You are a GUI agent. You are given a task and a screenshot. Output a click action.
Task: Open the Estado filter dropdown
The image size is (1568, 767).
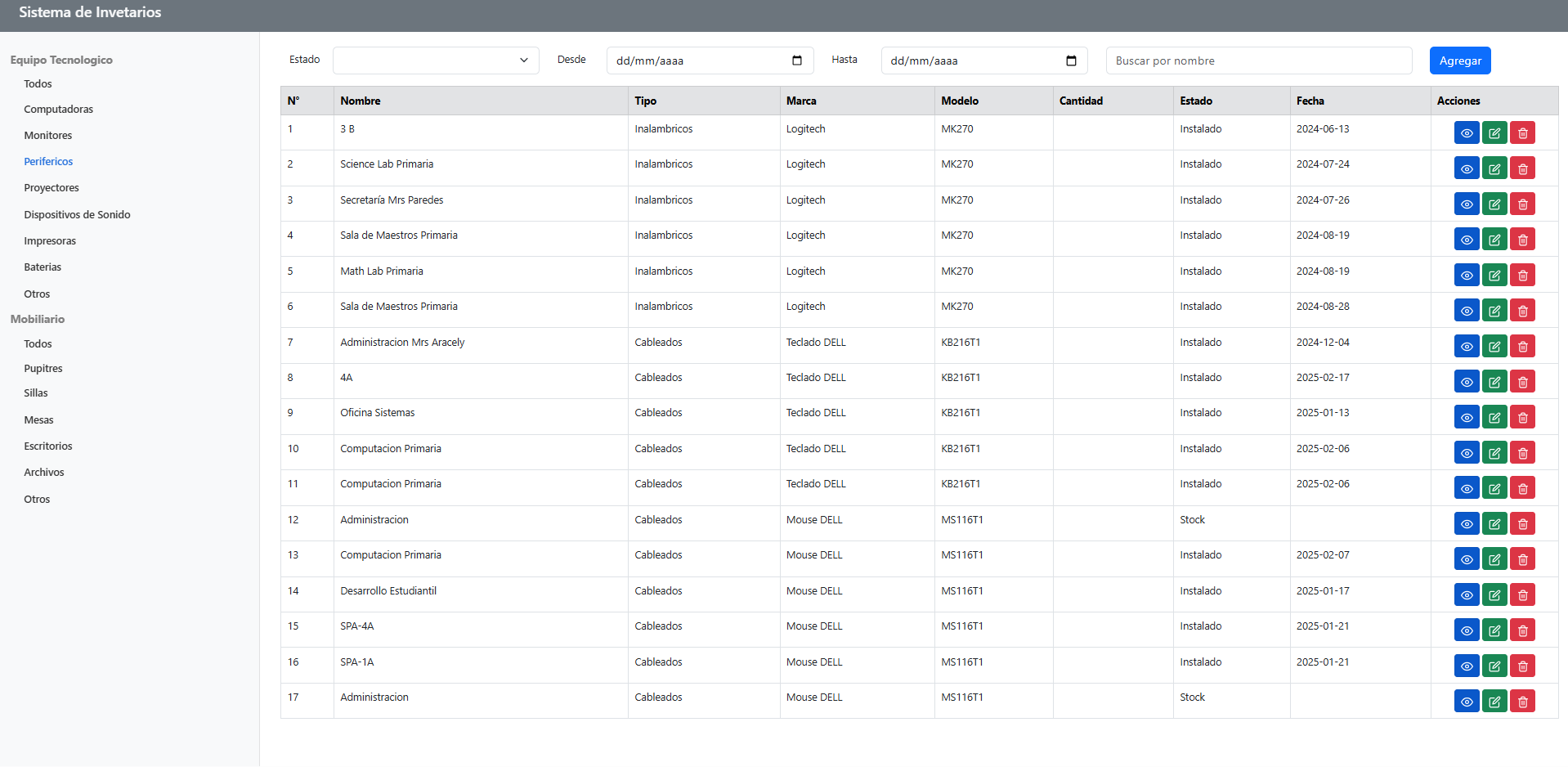point(435,61)
